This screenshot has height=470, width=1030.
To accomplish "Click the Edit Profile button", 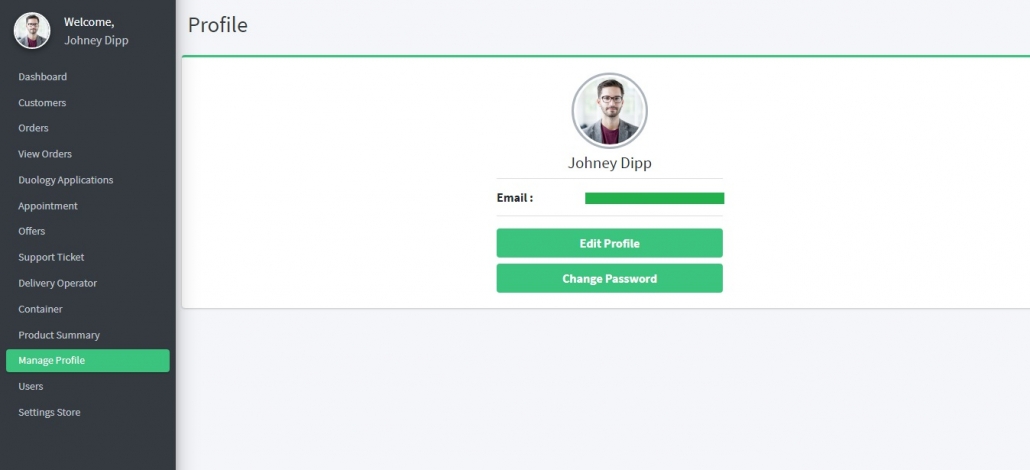I will (610, 243).
